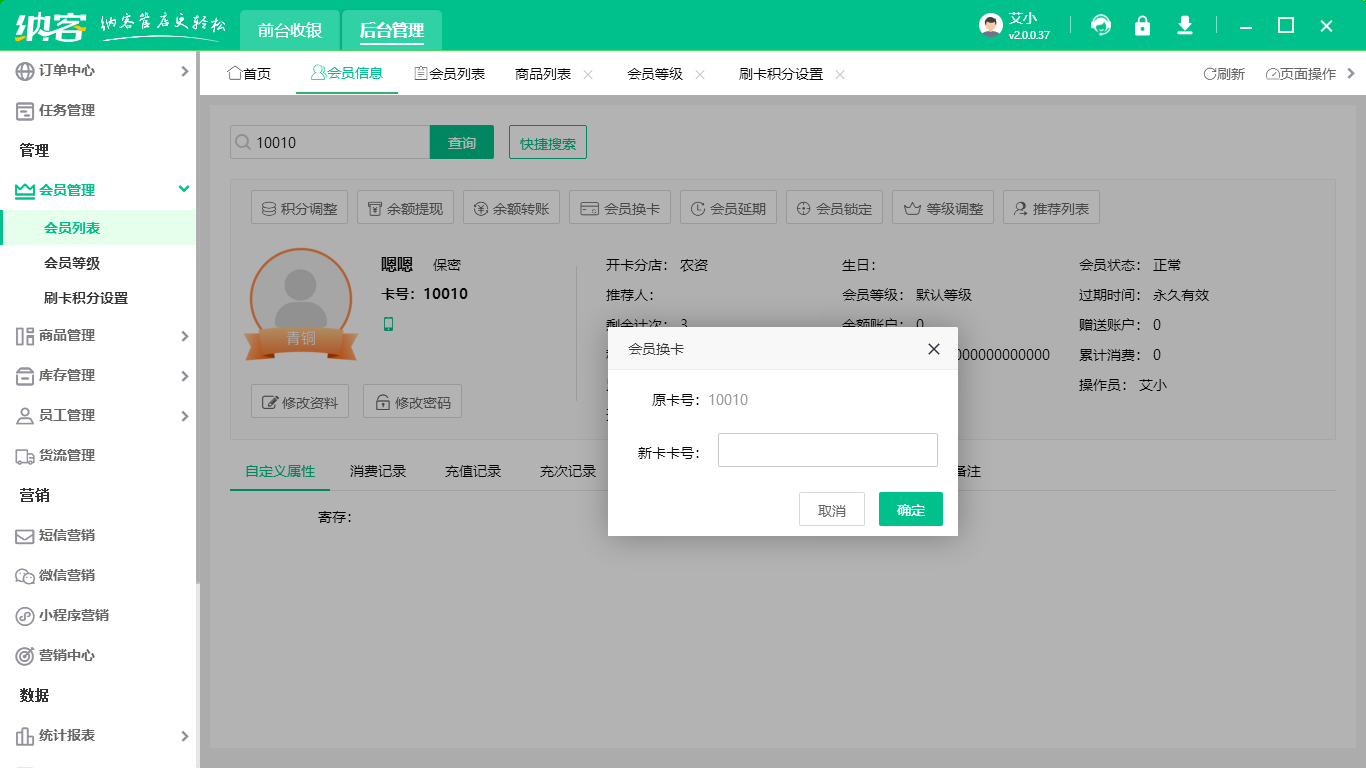Click the lock screen icon
This screenshot has width=1366, height=768.
(x=1142, y=26)
